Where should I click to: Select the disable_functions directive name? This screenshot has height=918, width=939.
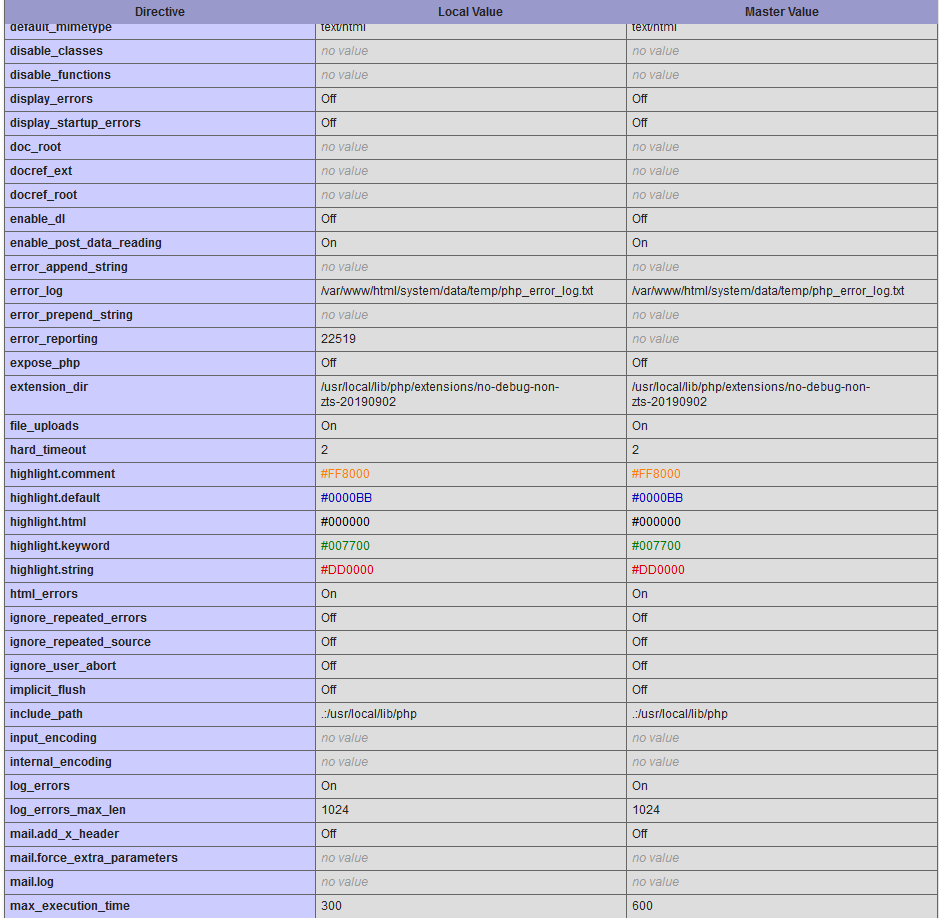(x=60, y=75)
